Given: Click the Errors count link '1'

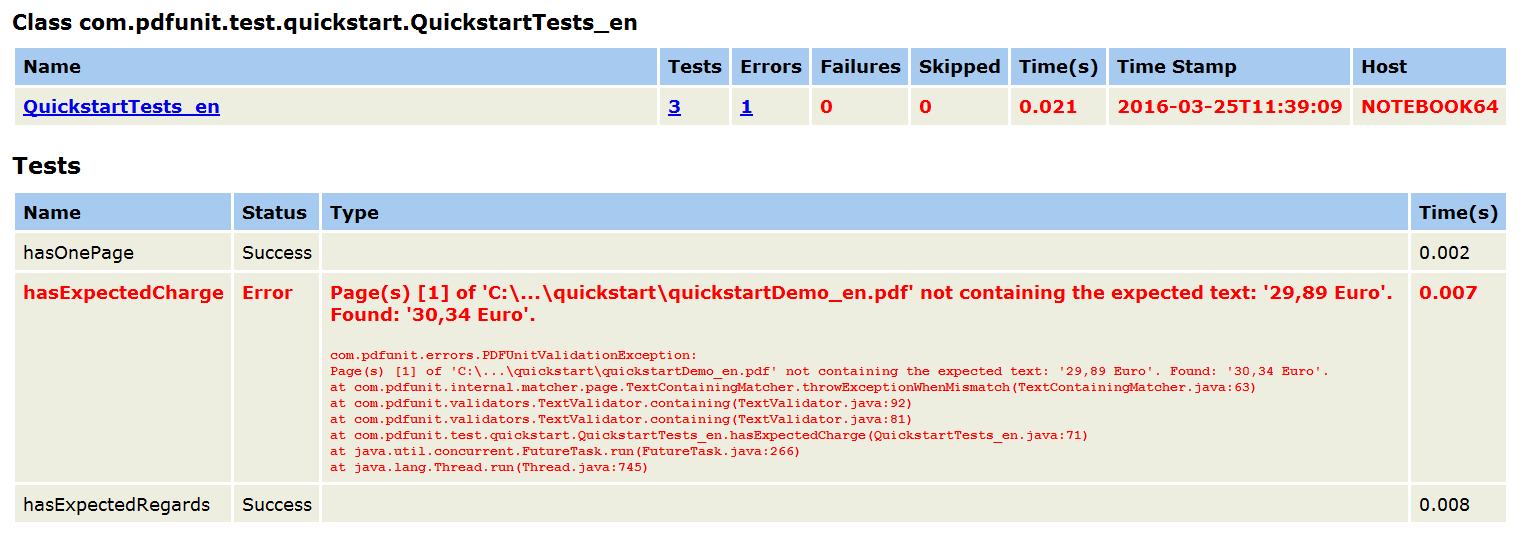Looking at the screenshot, I should pos(746,107).
